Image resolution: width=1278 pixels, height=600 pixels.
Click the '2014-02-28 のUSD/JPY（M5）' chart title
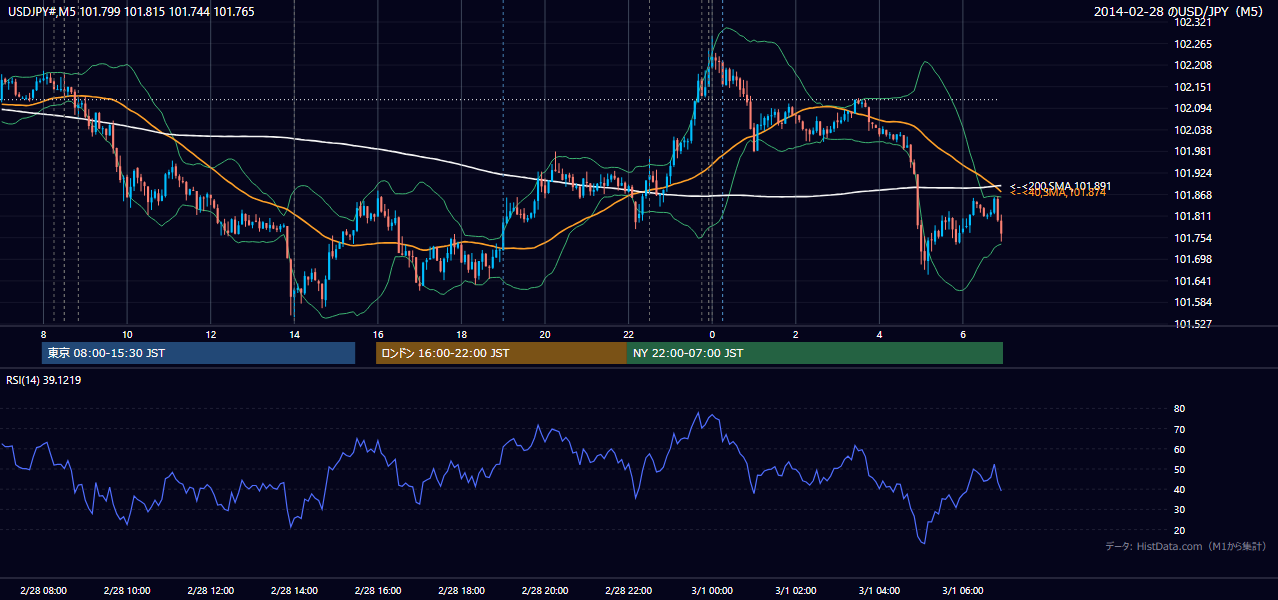click(1181, 12)
